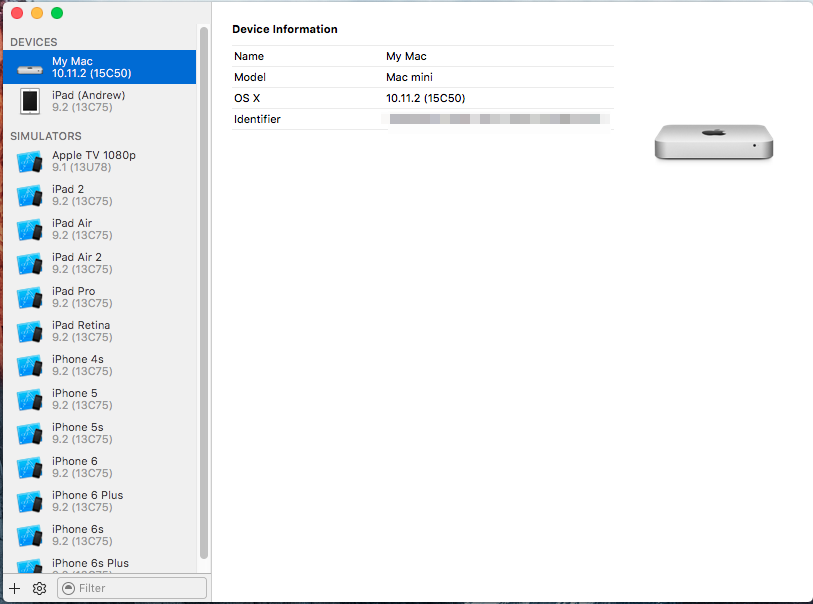The width and height of the screenshot is (813, 604).
Task: Close the window with red button
Action: [x=17, y=13]
